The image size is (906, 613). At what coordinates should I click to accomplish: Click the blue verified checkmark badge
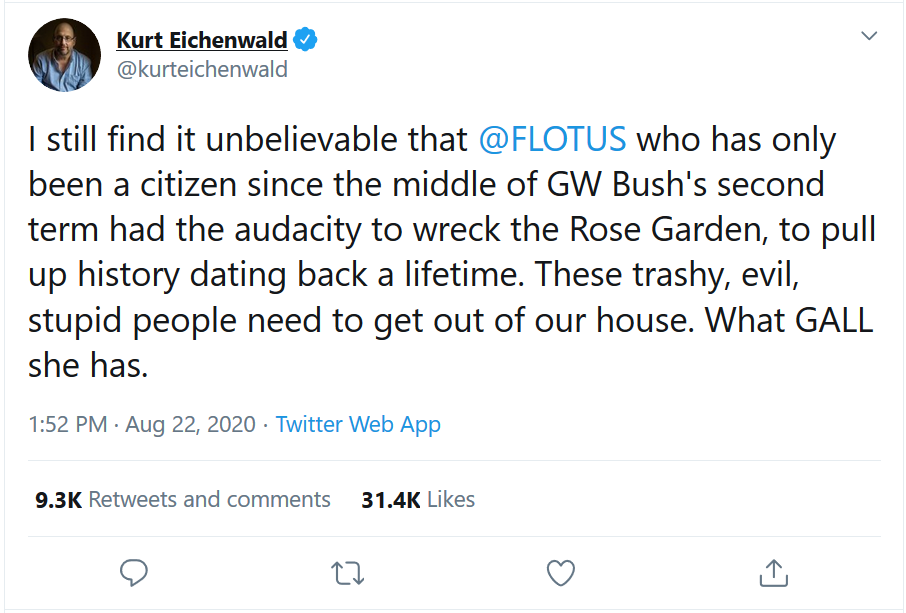[305, 40]
